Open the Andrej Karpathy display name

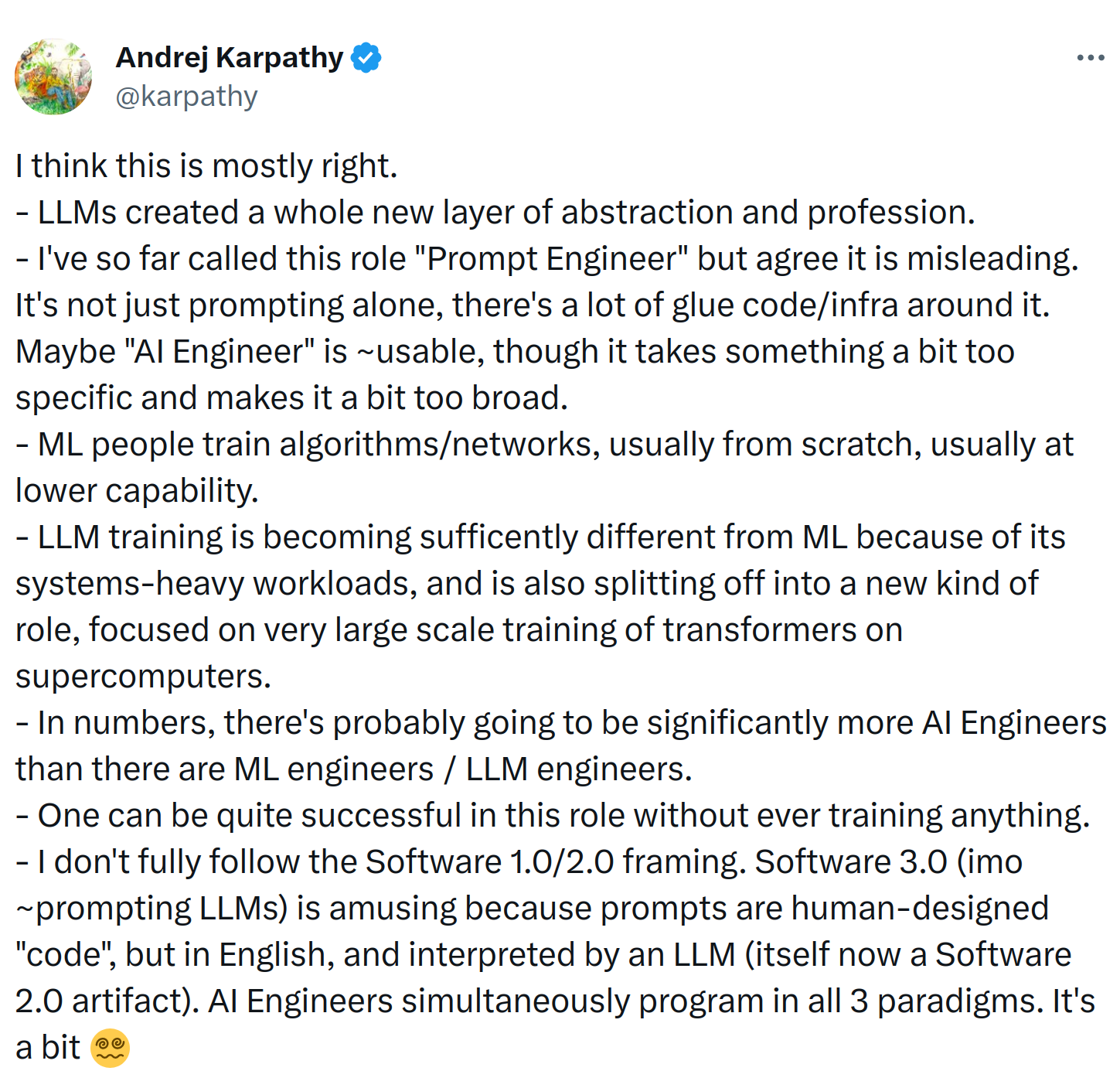[x=230, y=58]
